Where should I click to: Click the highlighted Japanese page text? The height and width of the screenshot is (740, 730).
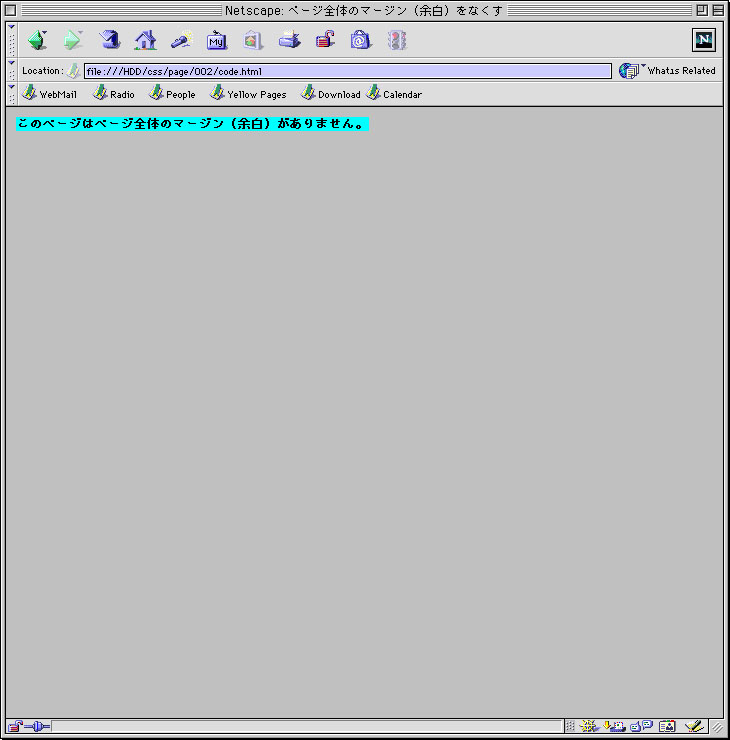pos(192,124)
